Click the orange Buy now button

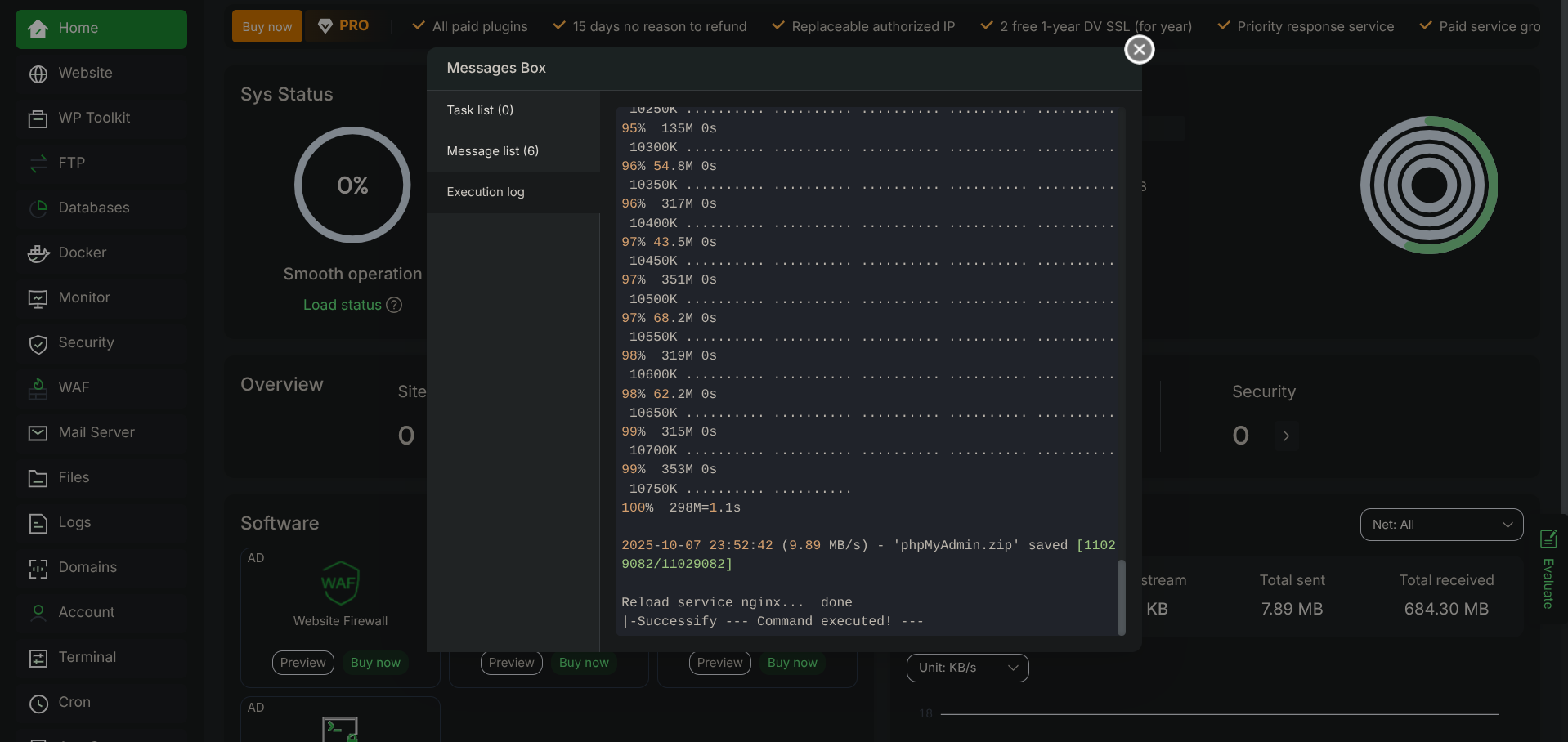click(267, 26)
